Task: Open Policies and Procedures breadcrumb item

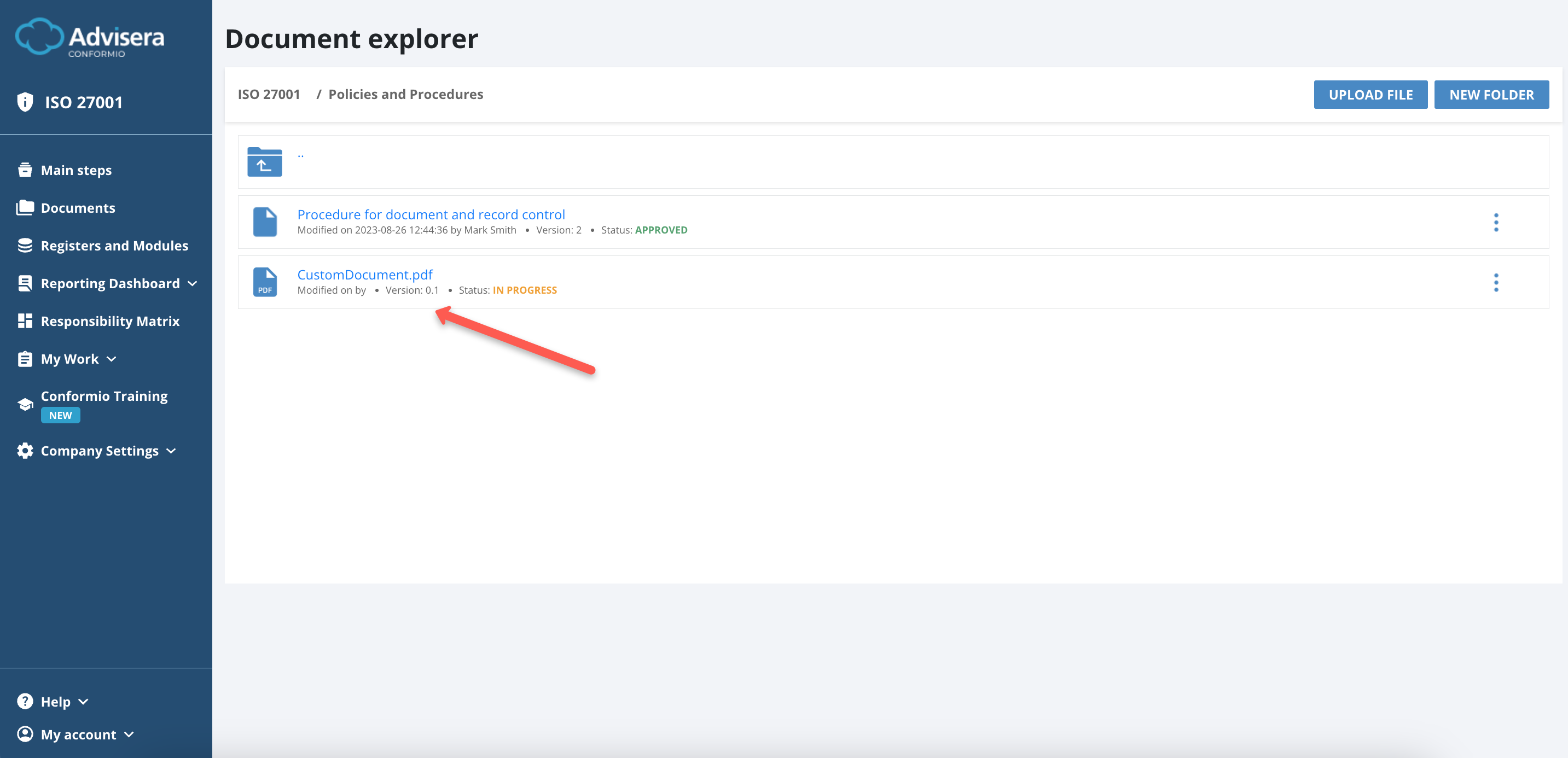Action: [x=405, y=94]
